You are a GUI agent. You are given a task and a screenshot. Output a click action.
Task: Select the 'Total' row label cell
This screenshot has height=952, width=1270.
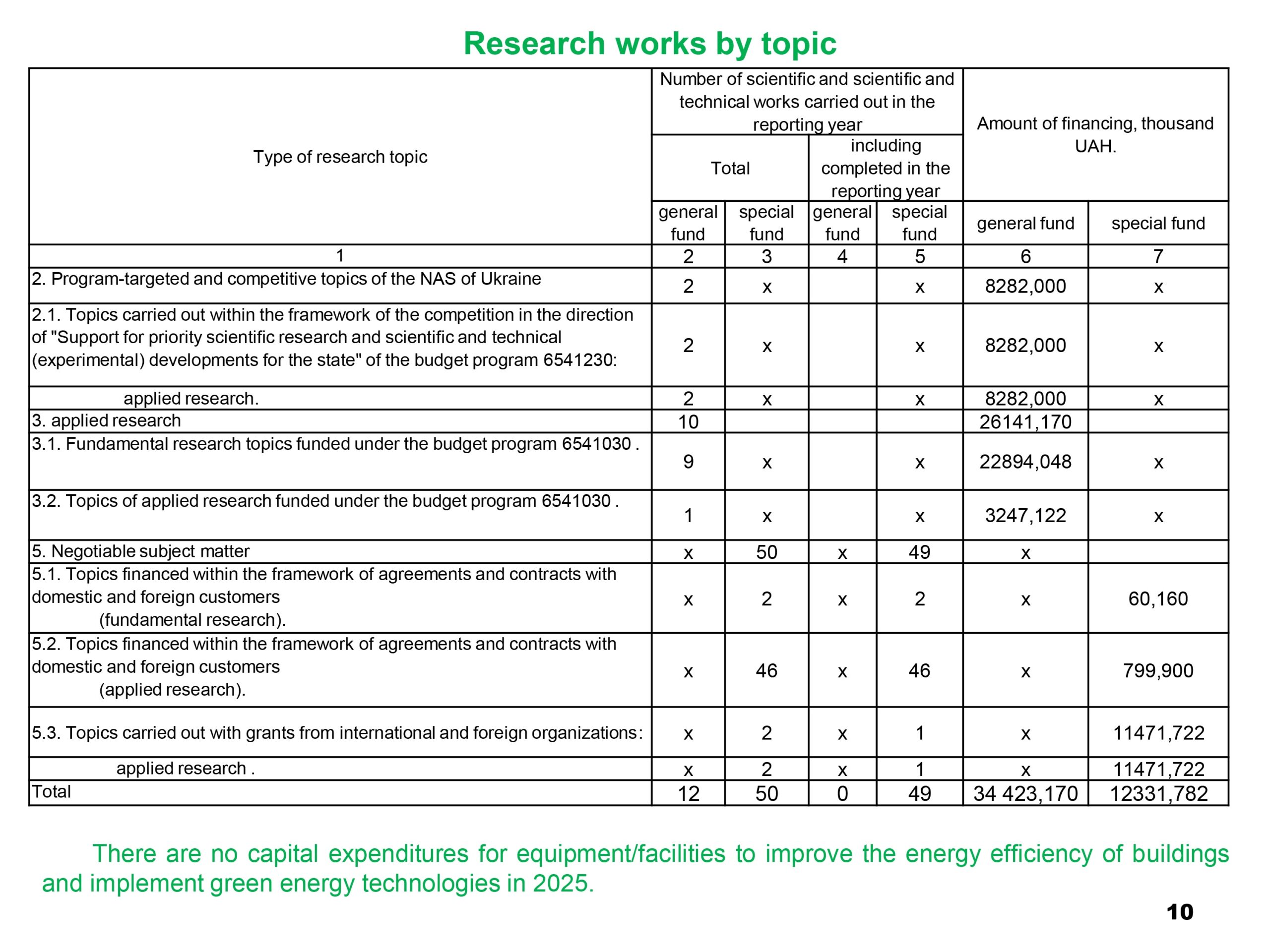coord(52,792)
